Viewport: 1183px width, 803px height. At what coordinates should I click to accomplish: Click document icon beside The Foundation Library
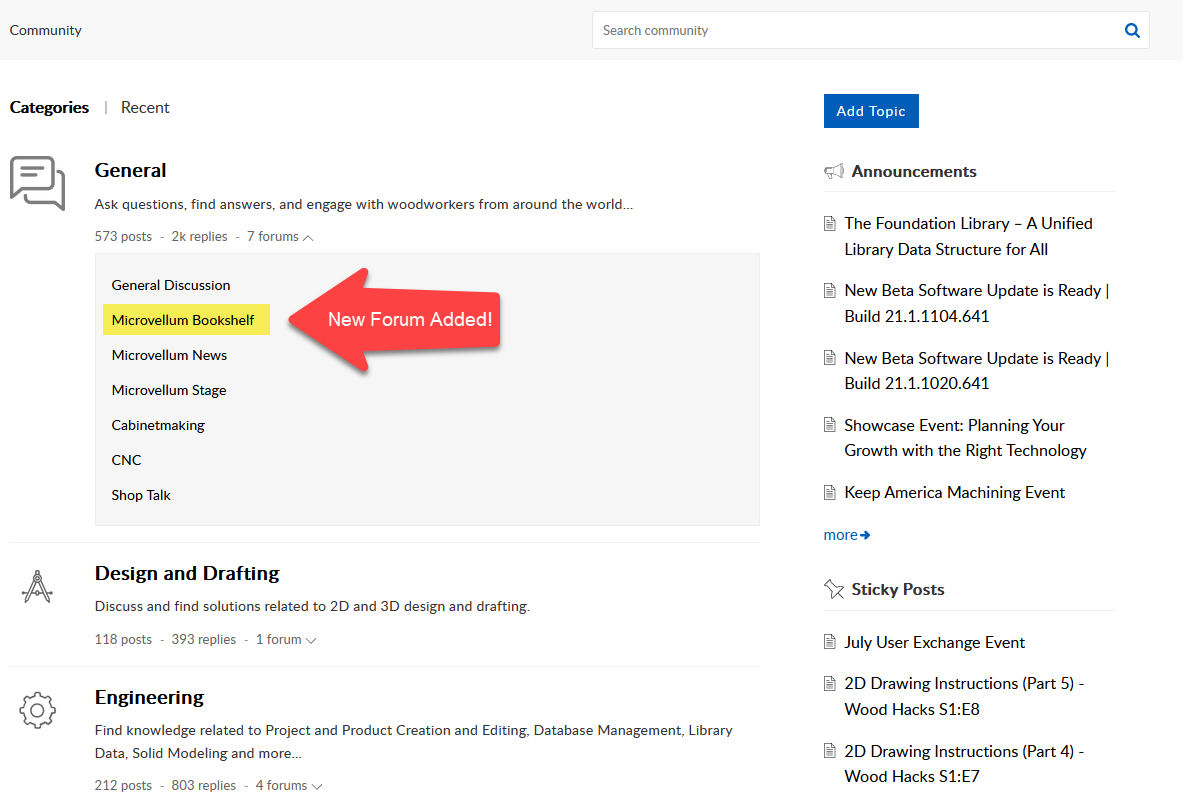[830, 223]
